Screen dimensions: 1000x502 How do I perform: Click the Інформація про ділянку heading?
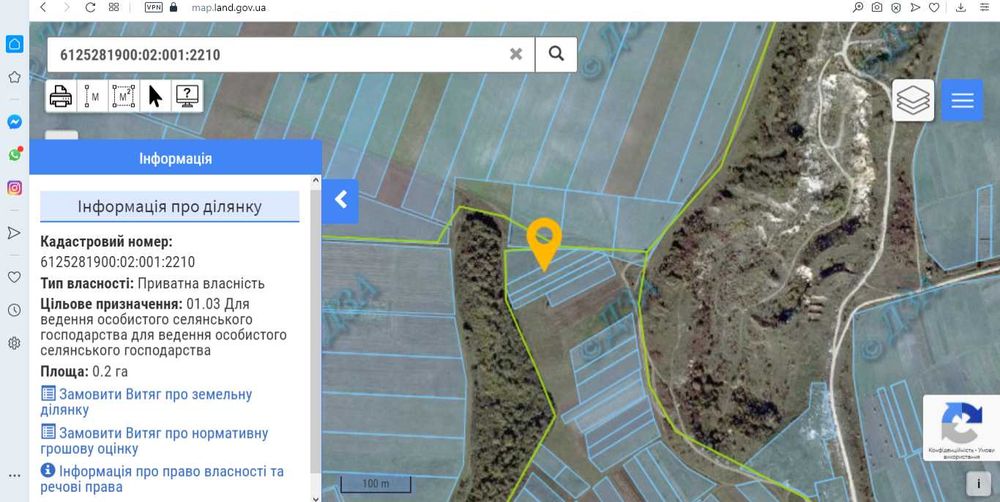point(170,207)
